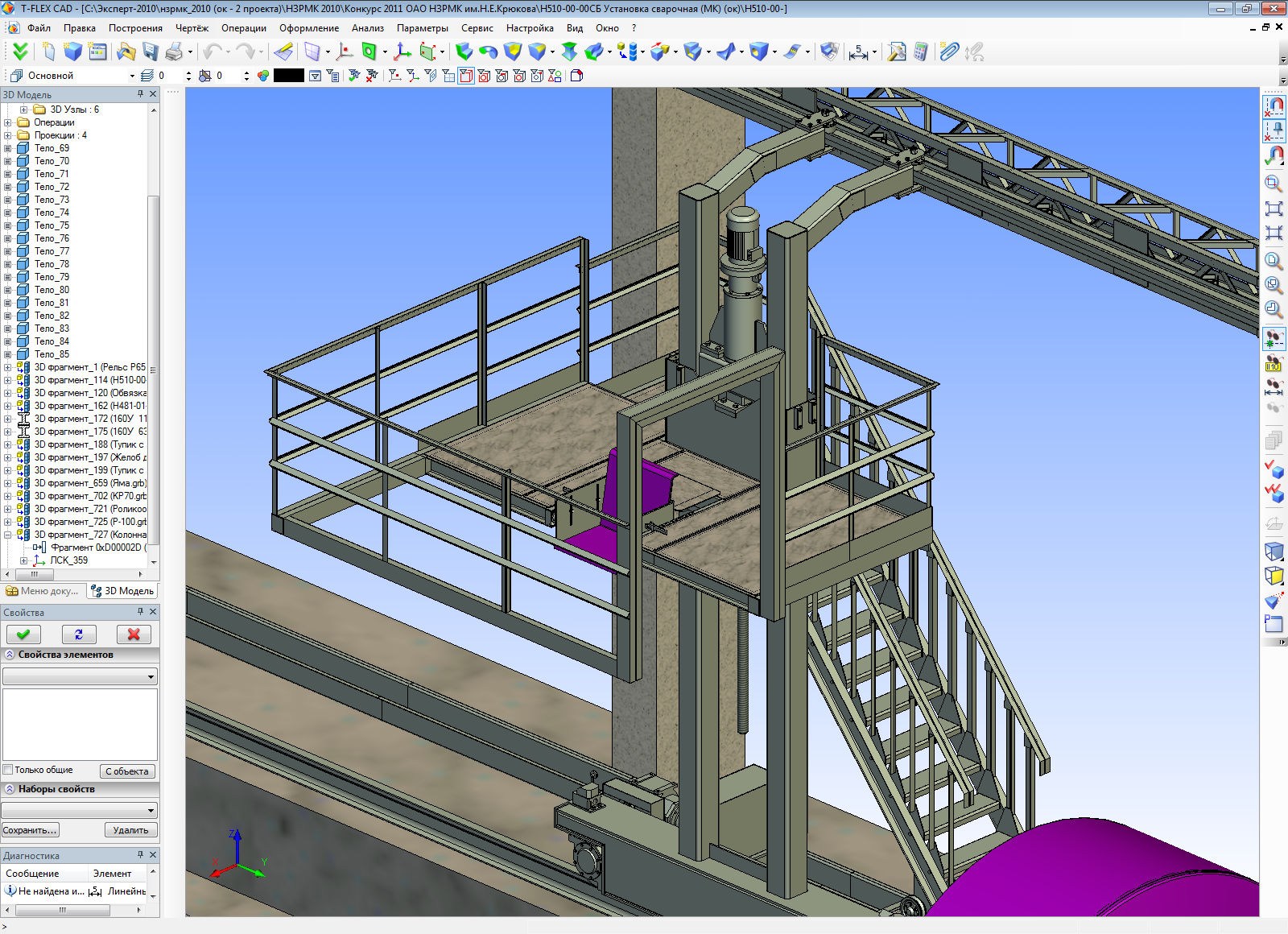The width and height of the screenshot is (1288, 934).
Task: Click the С объекта button
Action: [127, 771]
